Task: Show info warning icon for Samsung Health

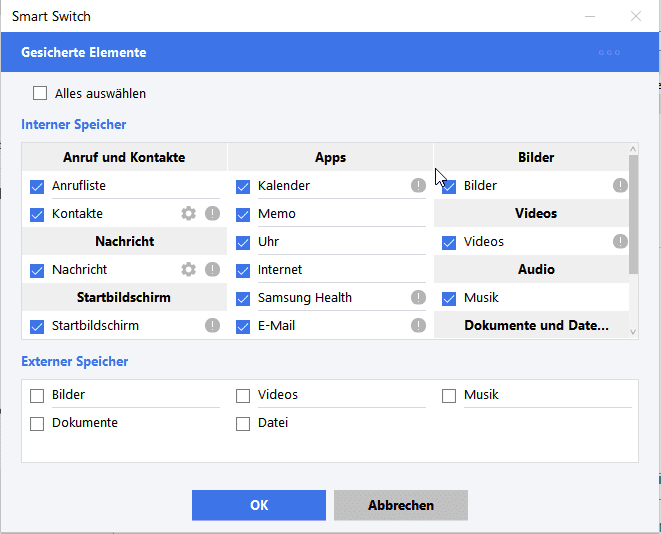Action: (x=418, y=297)
